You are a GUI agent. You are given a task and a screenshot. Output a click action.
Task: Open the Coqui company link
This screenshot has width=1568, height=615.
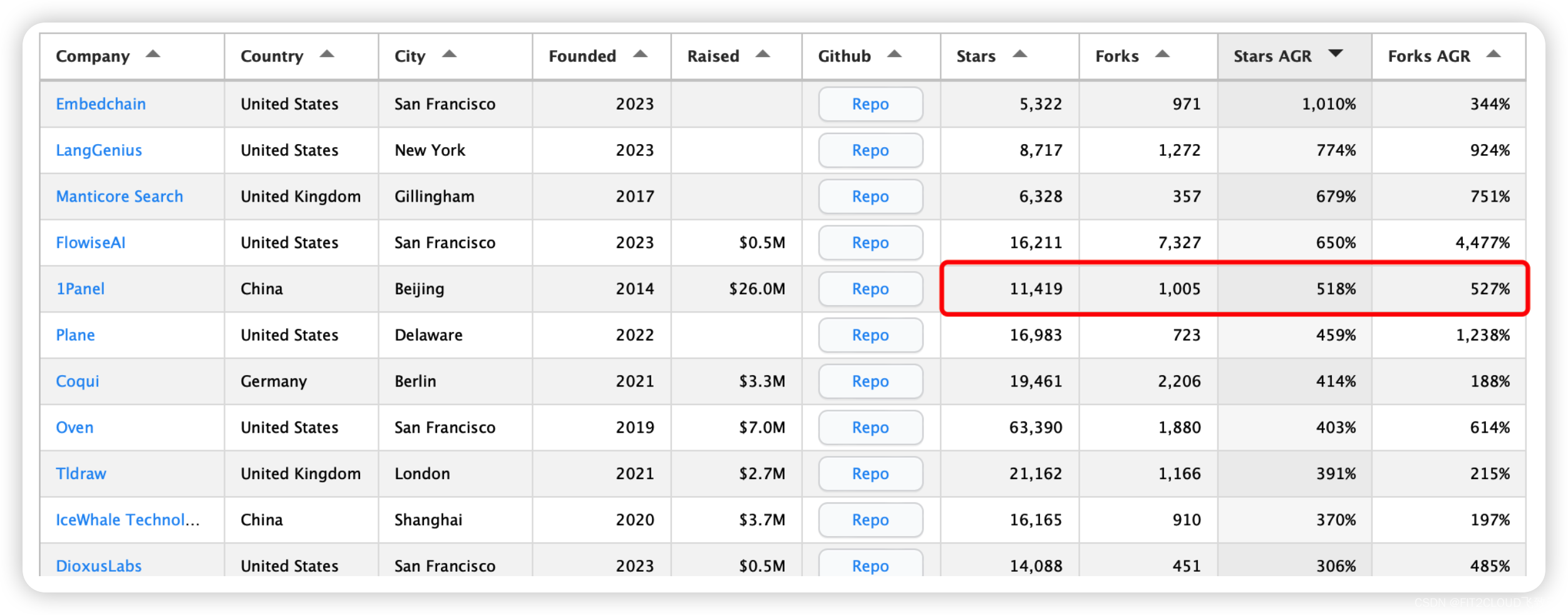point(78,381)
